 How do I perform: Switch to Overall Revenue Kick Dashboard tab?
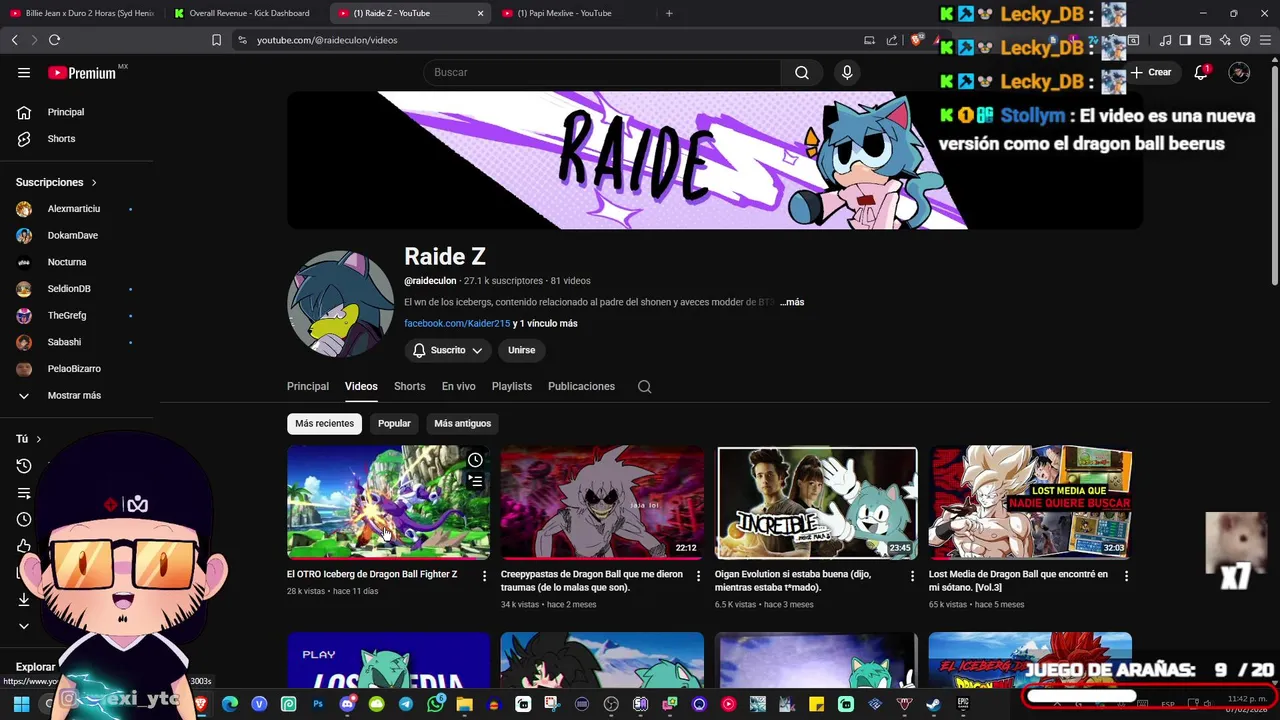[x=245, y=13]
